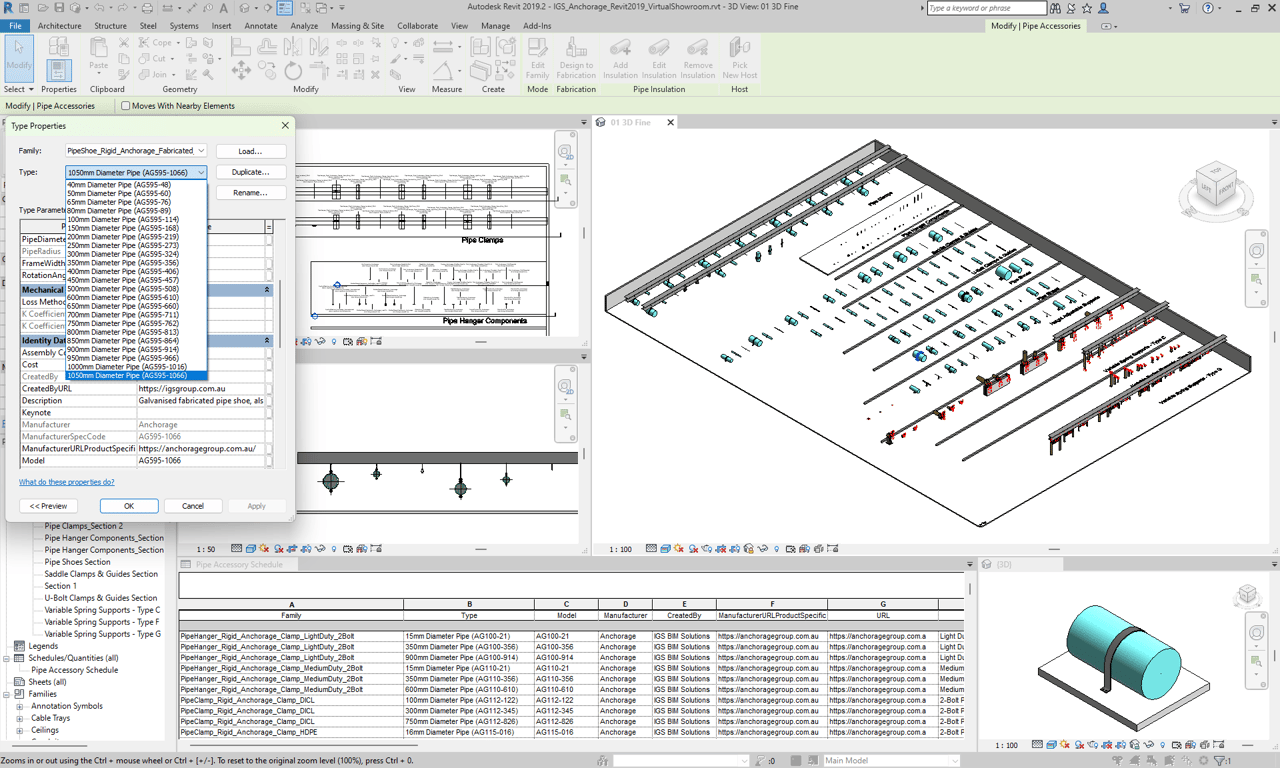The image size is (1280, 768).
Task: Switch to the Collaborate ribbon tab
Action: click(x=417, y=26)
